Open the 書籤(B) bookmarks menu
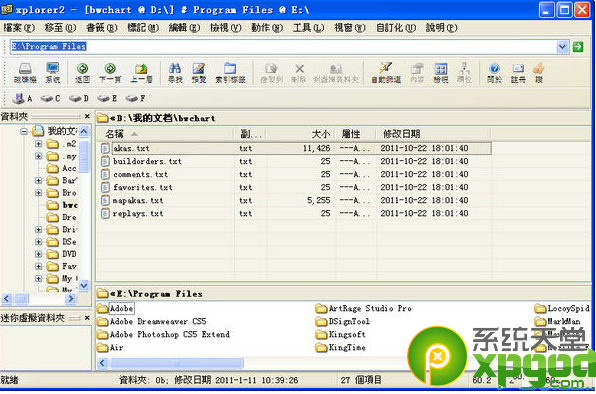This screenshot has width=596, height=394. pyautogui.click(x=101, y=28)
